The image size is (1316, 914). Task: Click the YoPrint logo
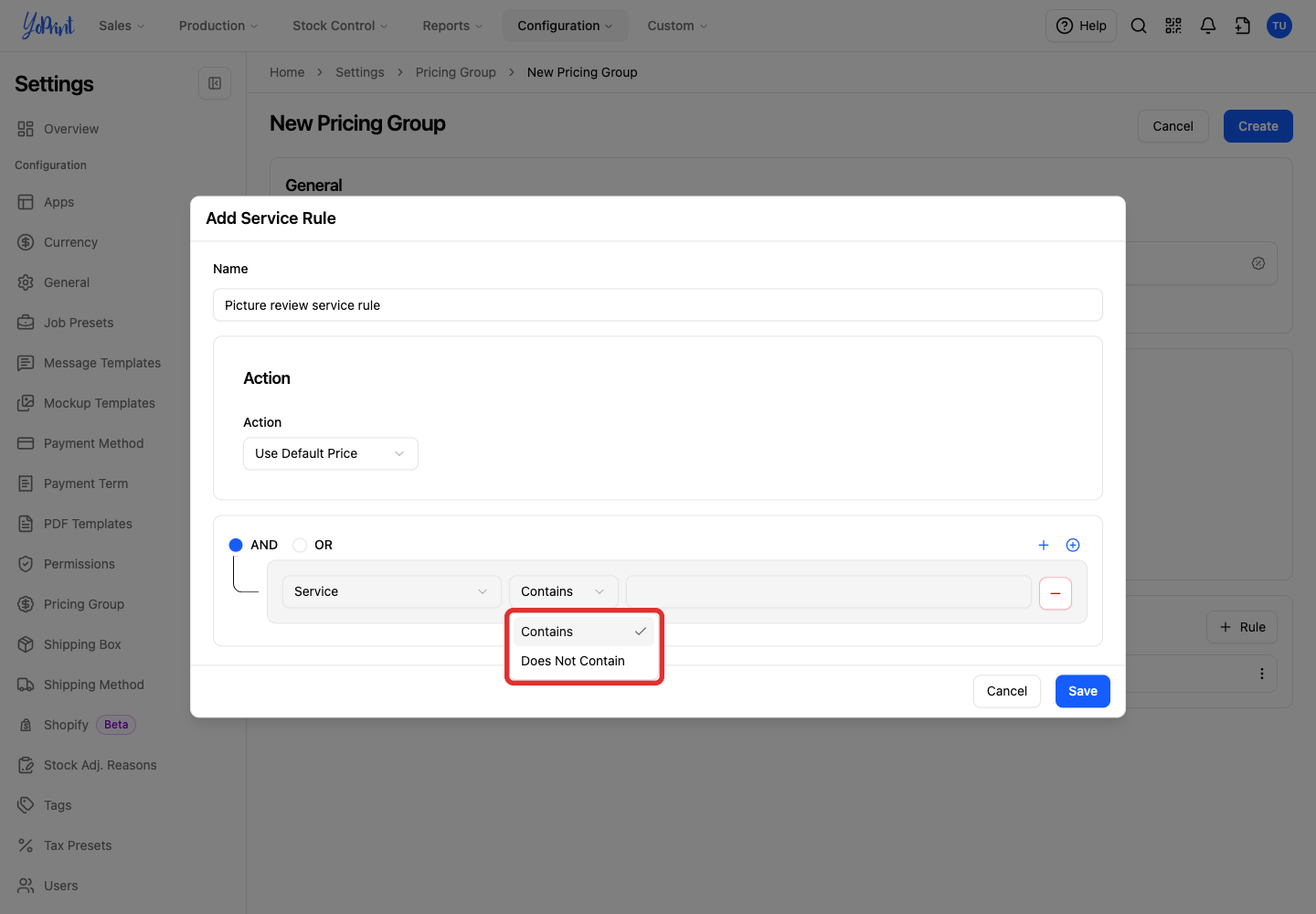[x=48, y=26]
